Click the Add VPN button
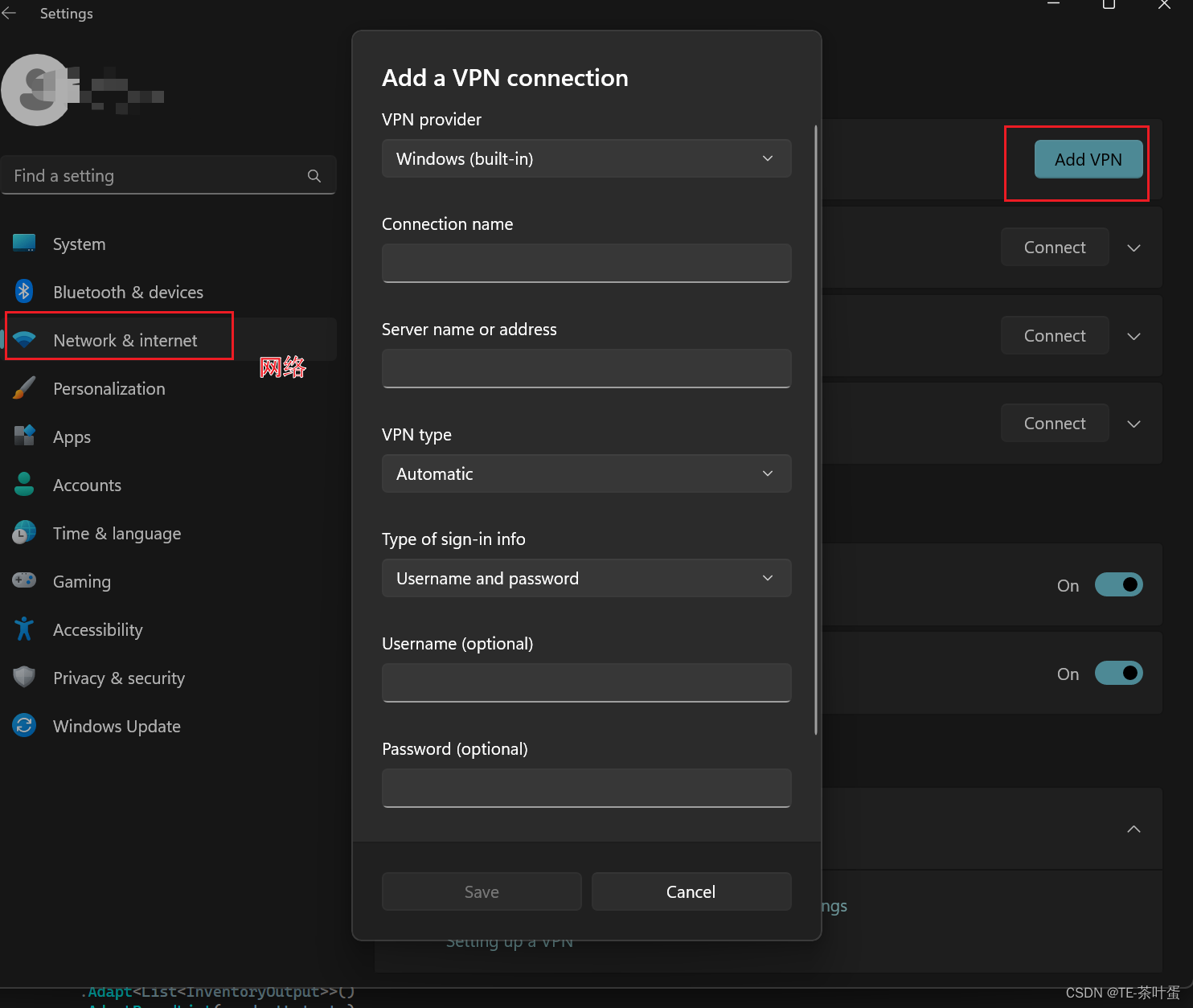 pos(1088,159)
